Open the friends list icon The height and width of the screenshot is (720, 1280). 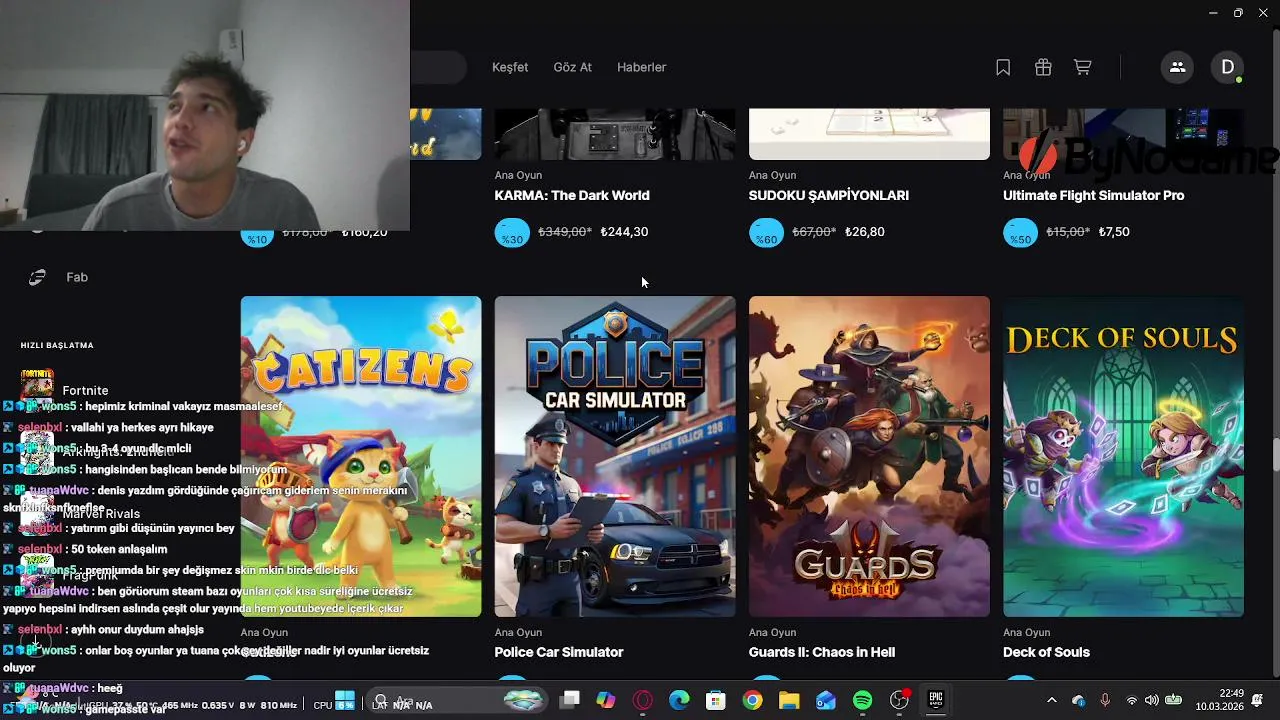click(1177, 67)
